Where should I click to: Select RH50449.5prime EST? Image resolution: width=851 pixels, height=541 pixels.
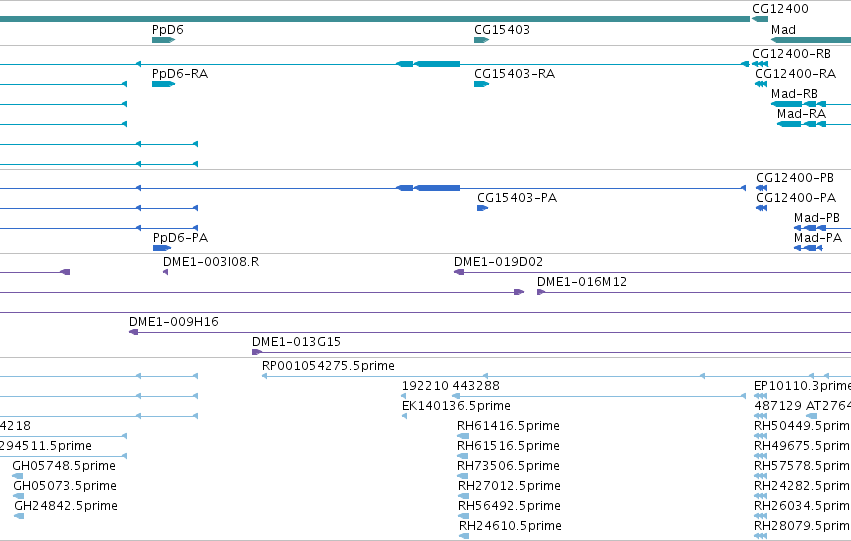[760, 436]
